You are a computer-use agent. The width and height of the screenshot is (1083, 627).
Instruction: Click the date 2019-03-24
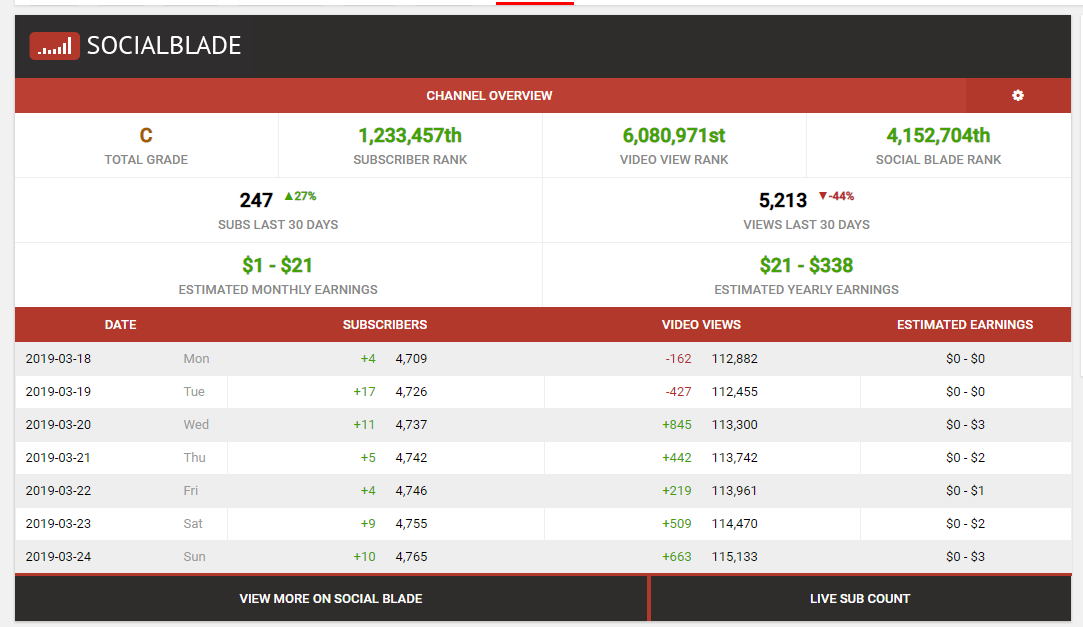[58, 557]
